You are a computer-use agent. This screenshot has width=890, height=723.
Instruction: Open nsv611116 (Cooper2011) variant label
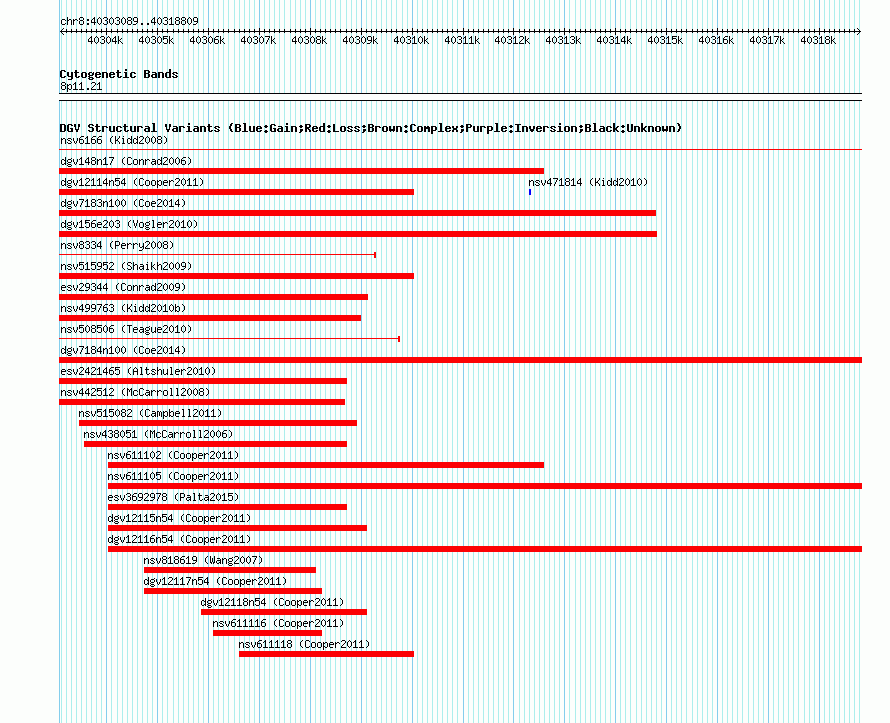point(278,623)
